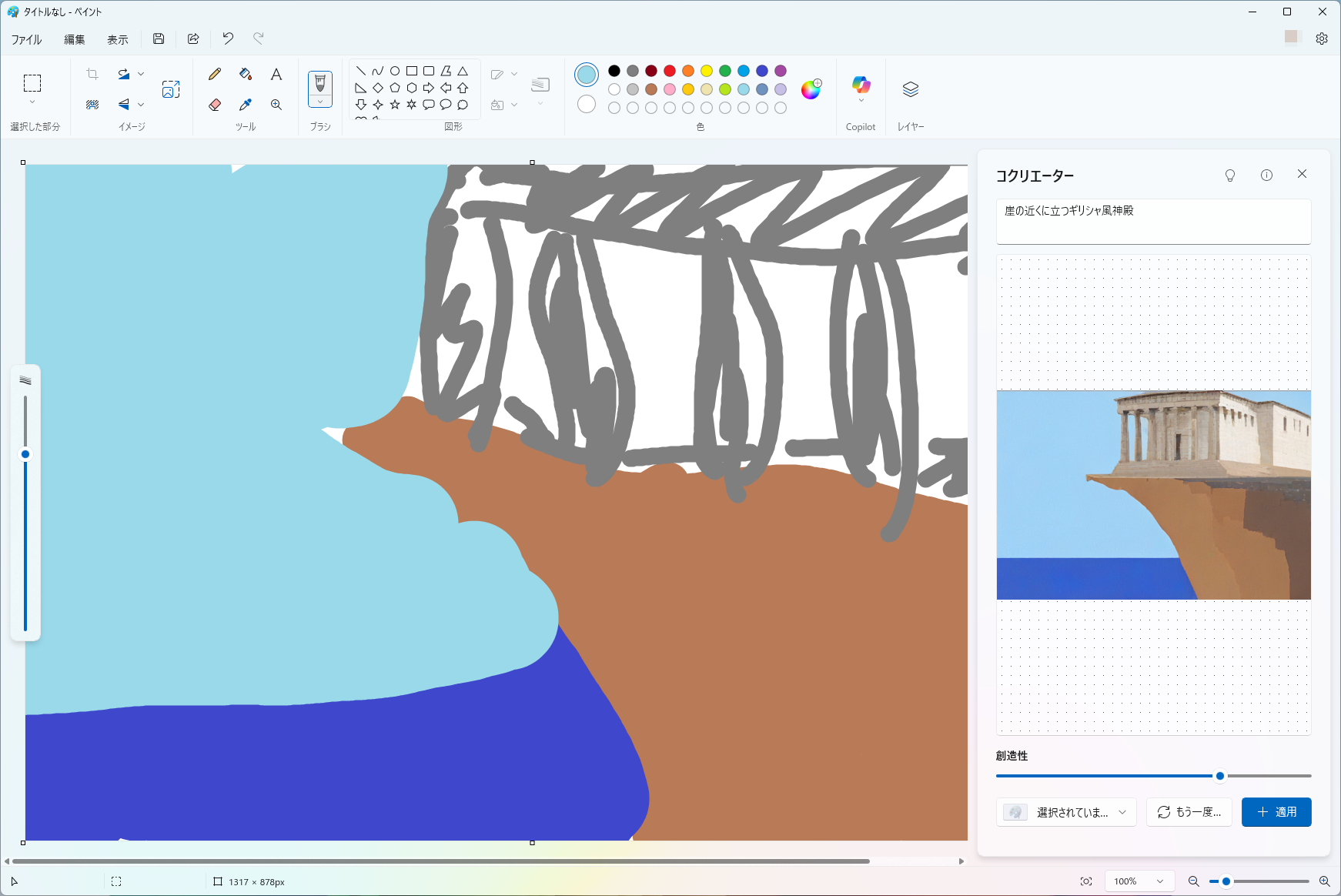Open the 編集 menu

(x=74, y=39)
